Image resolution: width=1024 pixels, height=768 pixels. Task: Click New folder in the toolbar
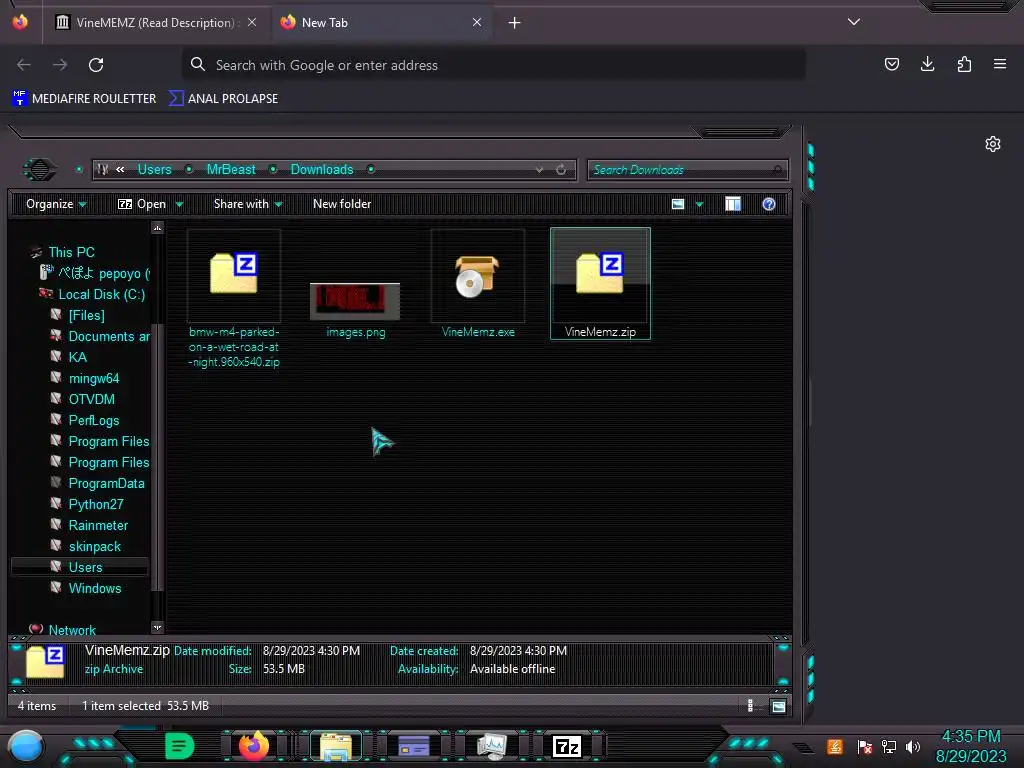[x=342, y=204]
